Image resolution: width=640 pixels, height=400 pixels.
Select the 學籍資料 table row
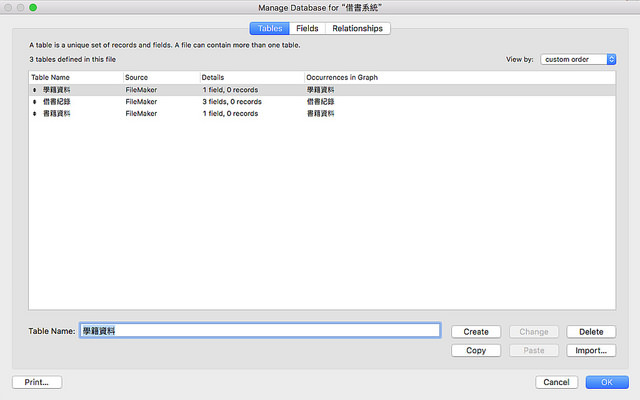tap(322, 90)
